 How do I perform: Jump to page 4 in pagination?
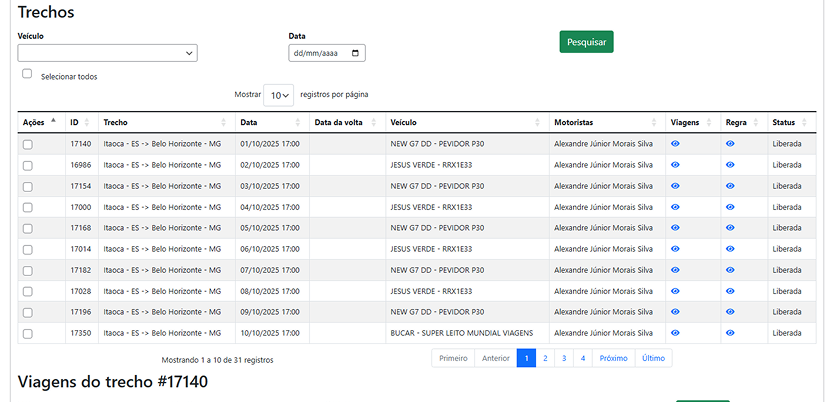point(583,358)
